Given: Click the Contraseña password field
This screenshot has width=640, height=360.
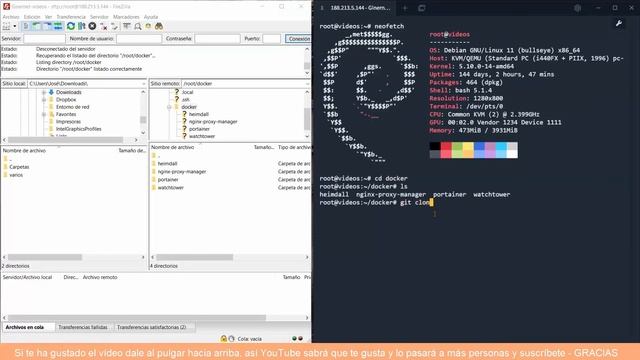Looking at the screenshot, I should coord(218,38).
